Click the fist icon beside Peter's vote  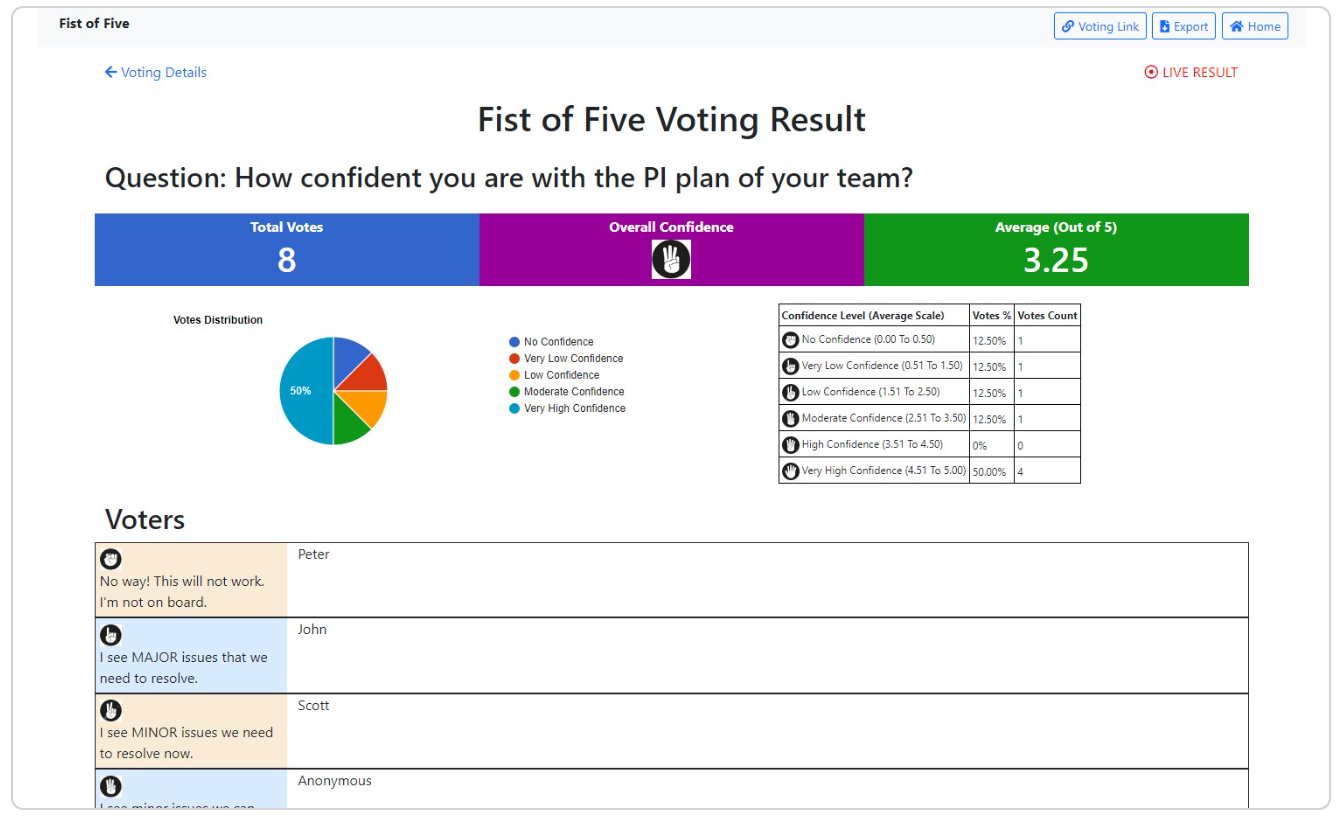(x=111, y=559)
